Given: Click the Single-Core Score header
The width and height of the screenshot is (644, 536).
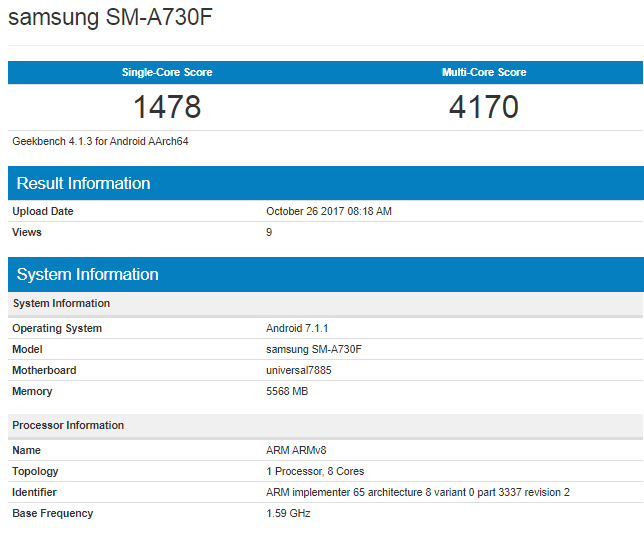Looking at the screenshot, I should (167, 72).
